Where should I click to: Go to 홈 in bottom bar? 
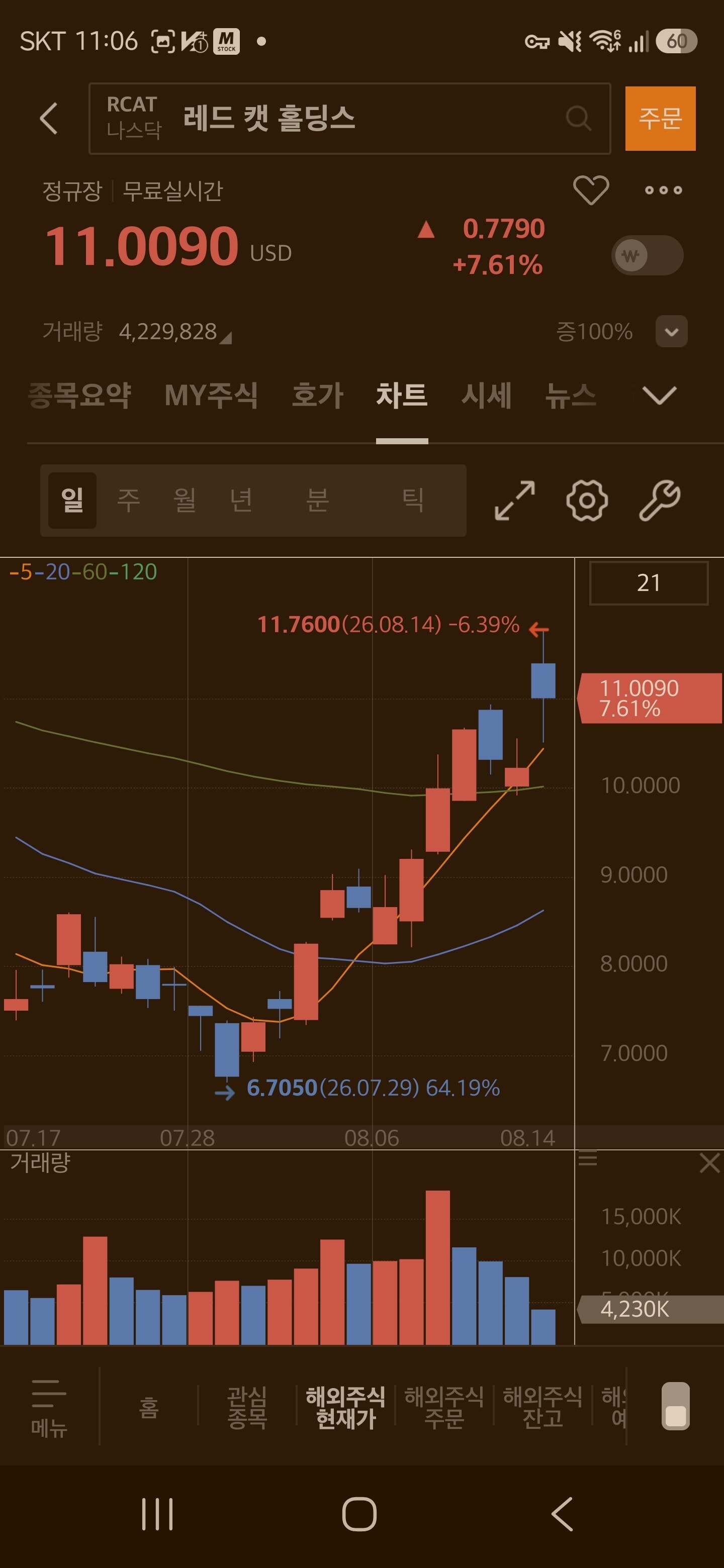click(x=149, y=1407)
